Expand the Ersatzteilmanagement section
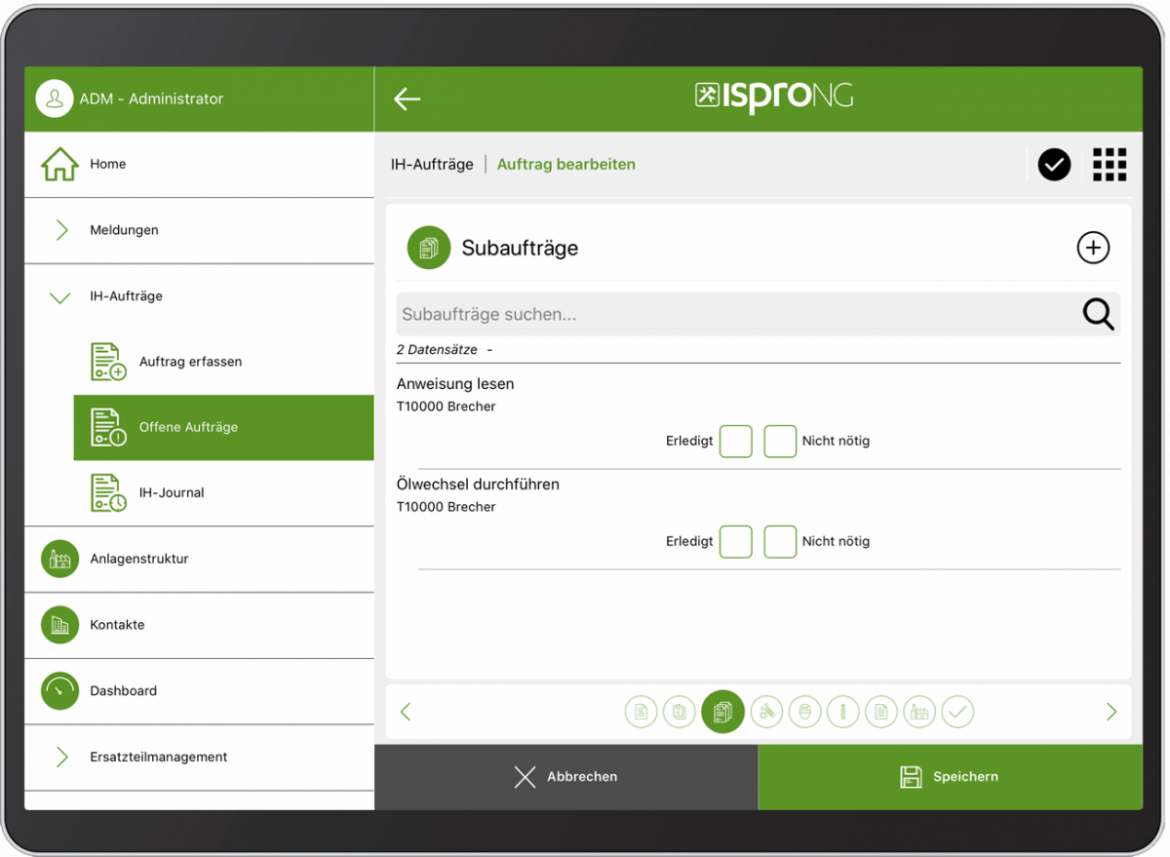1170x857 pixels. pos(60,757)
